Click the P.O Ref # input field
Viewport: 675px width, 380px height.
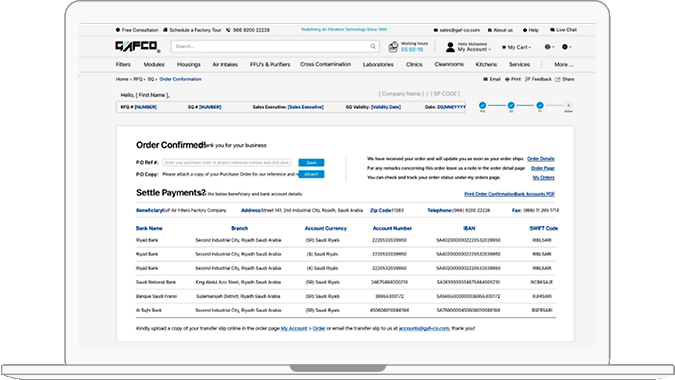tap(227, 163)
